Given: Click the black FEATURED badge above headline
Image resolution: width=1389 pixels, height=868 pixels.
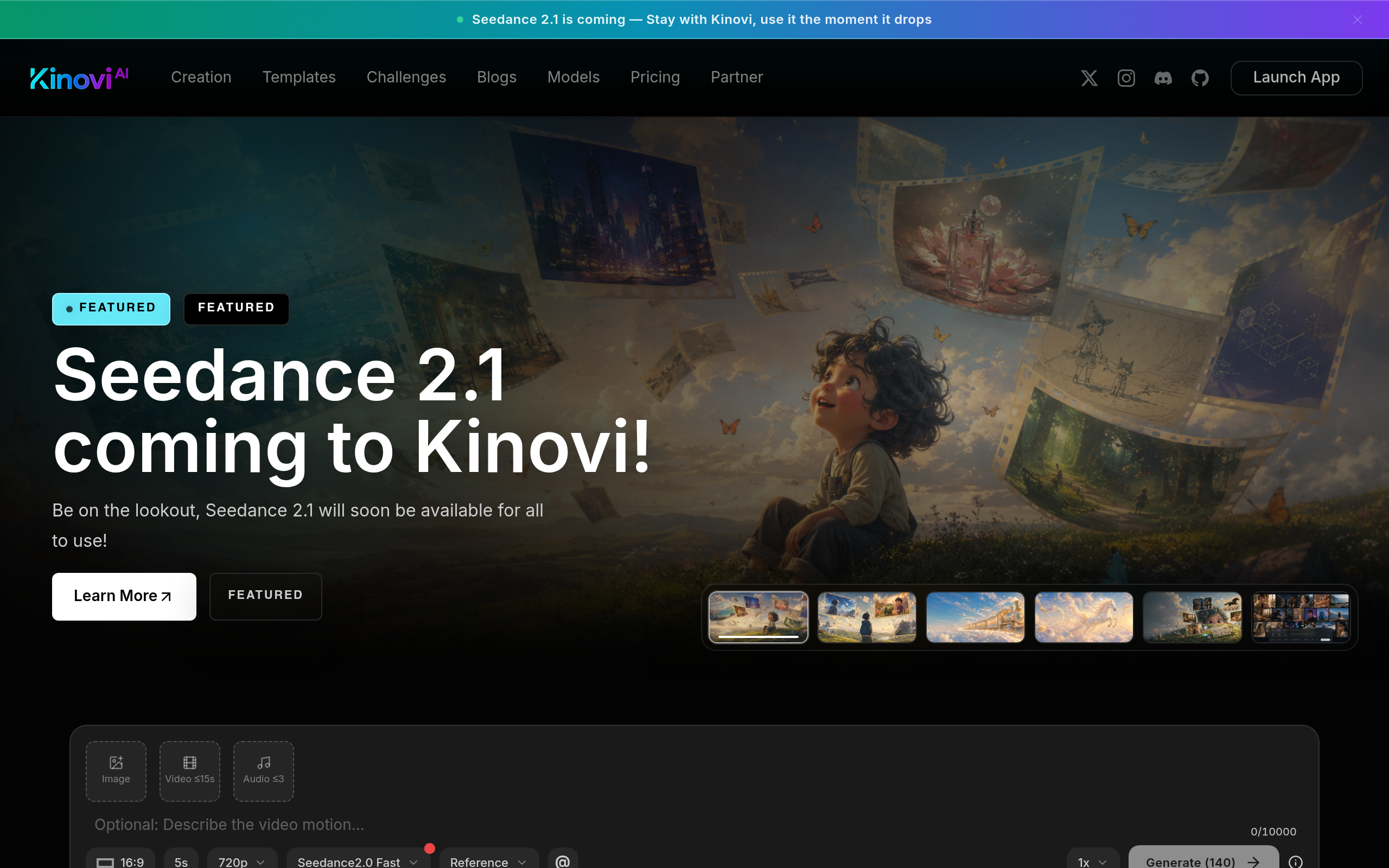Looking at the screenshot, I should pyautogui.click(x=237, y=309).
